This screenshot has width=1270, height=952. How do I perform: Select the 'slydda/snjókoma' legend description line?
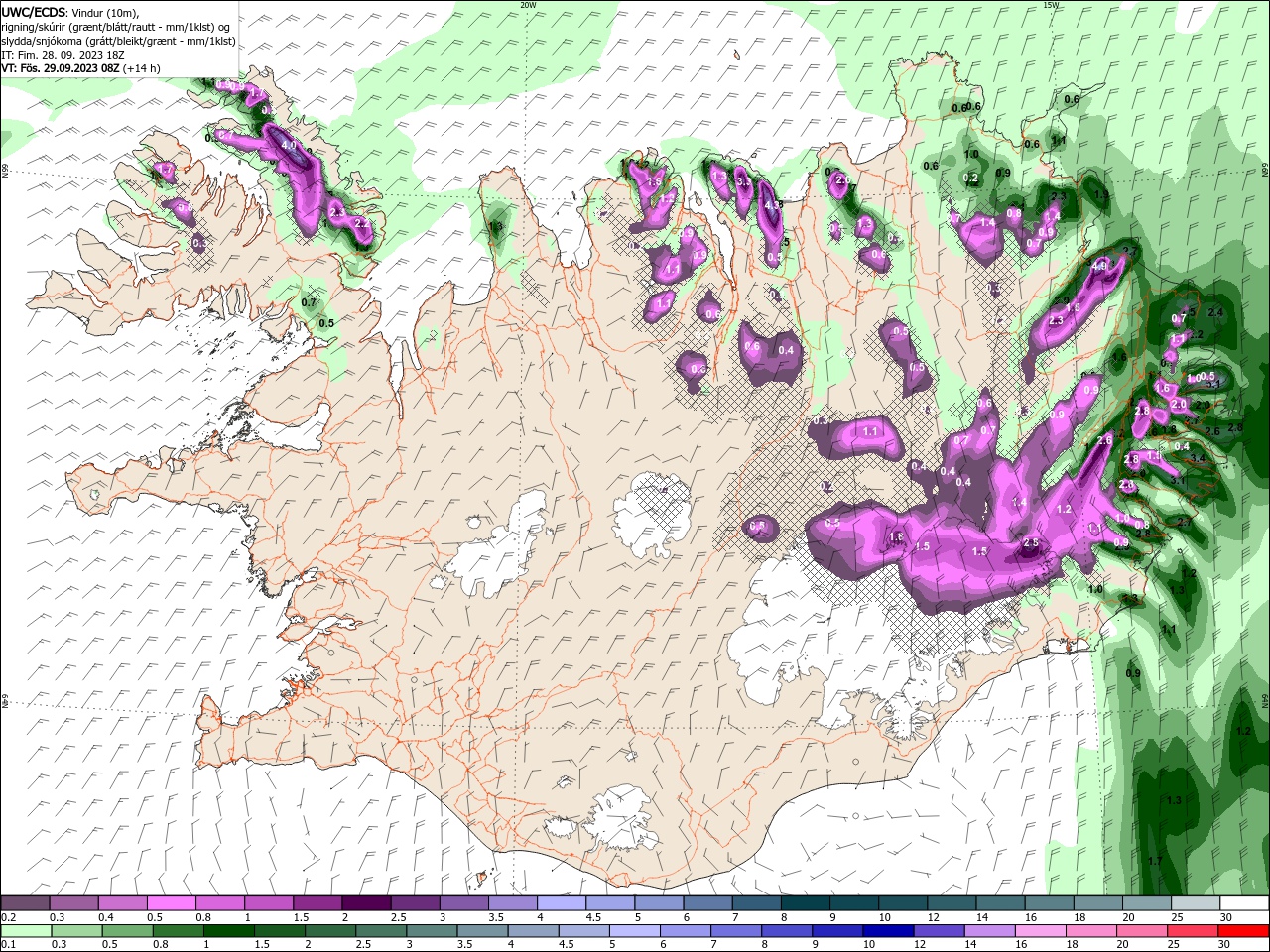pos(119,41)
